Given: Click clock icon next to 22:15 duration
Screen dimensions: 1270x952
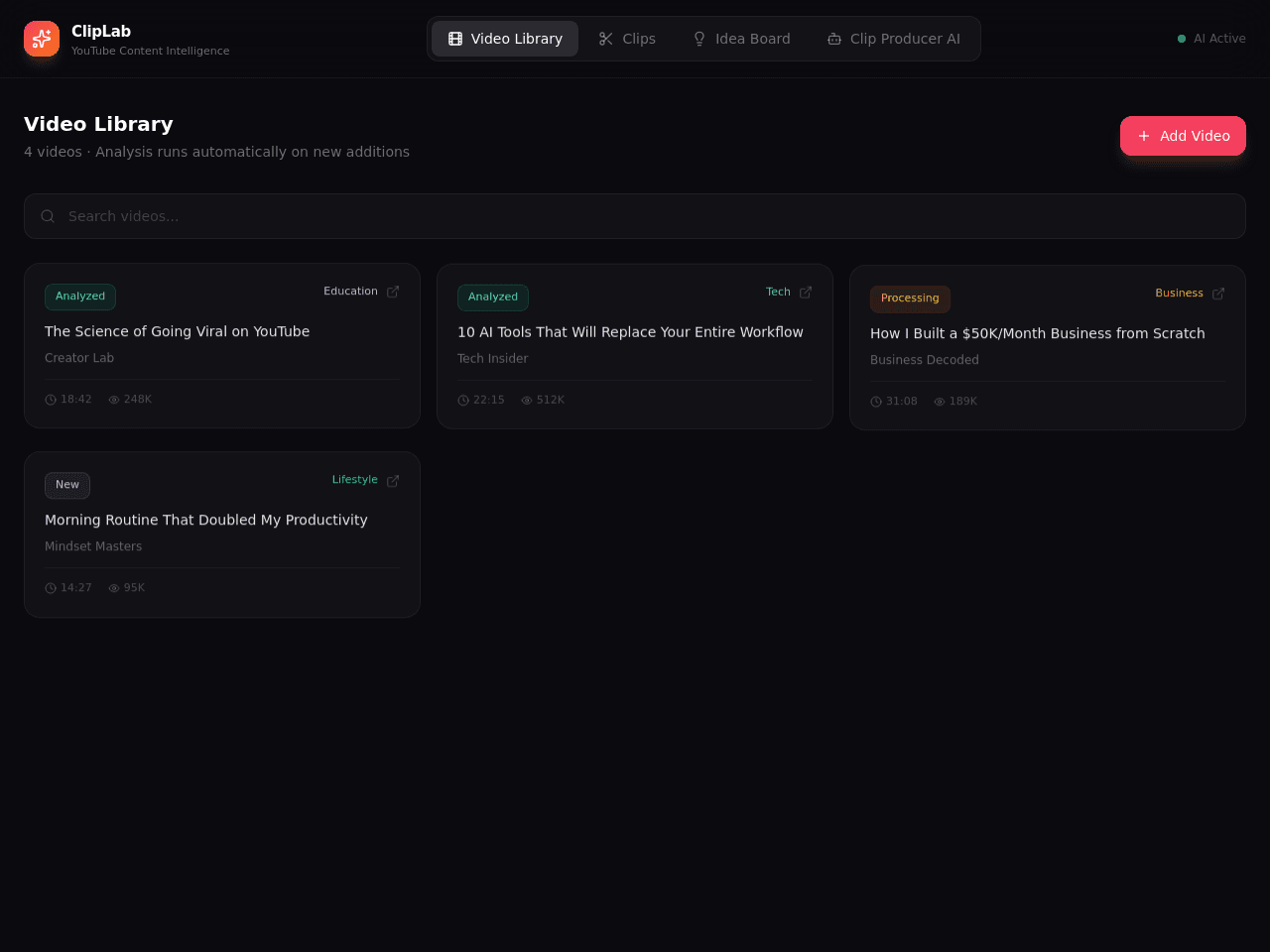Looking at the screenshot, I should (x=463, y=401).
